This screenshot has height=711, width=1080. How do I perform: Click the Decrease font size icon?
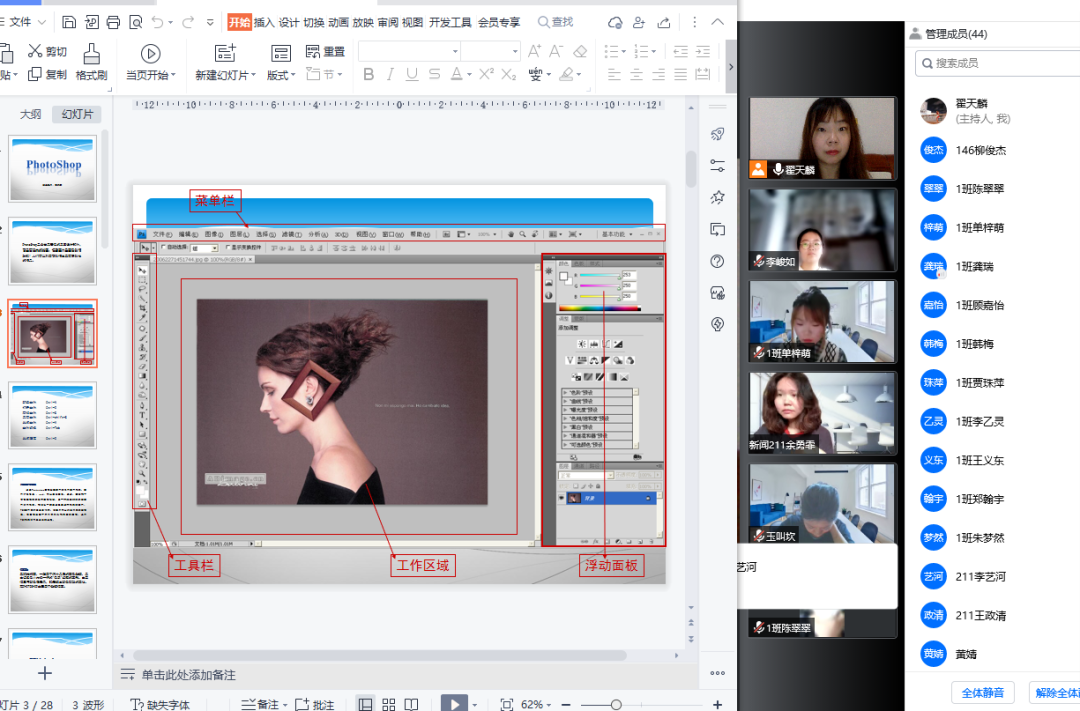point(556,51)
